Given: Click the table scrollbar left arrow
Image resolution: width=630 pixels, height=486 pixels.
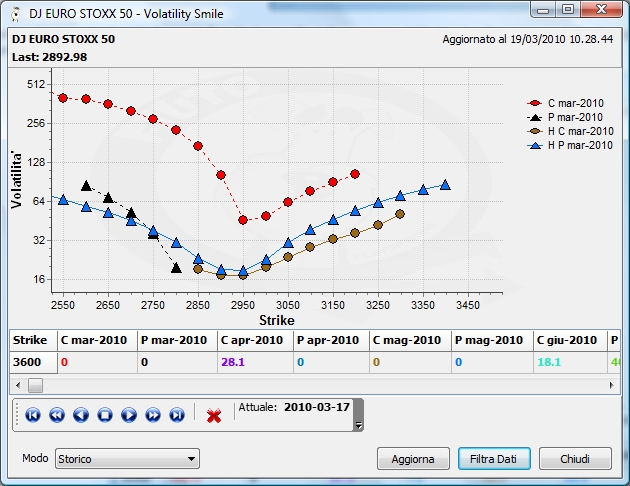Looking at the screenshot, I should pos(18,386).
